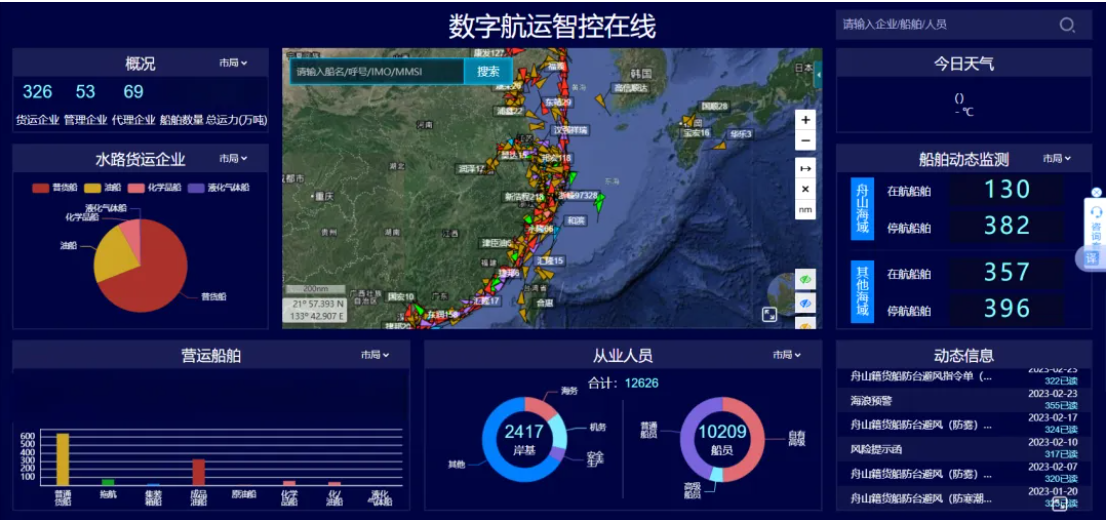The height and width of the screenshot is (520, 1110).
Task: Click the magnifier search icon at top right
Action: [1067, 25]
